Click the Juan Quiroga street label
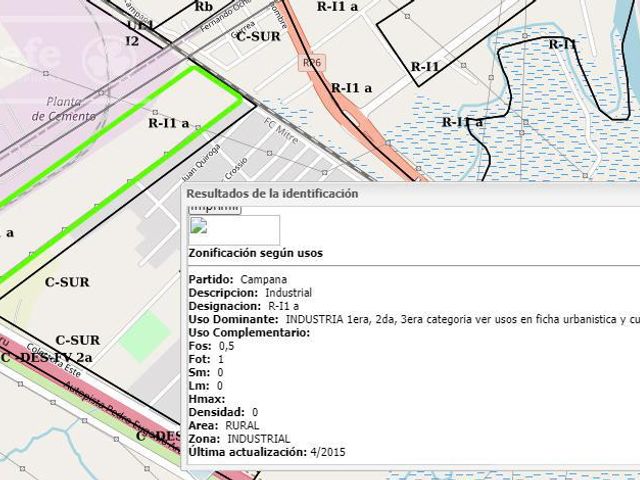 [201, 163]
